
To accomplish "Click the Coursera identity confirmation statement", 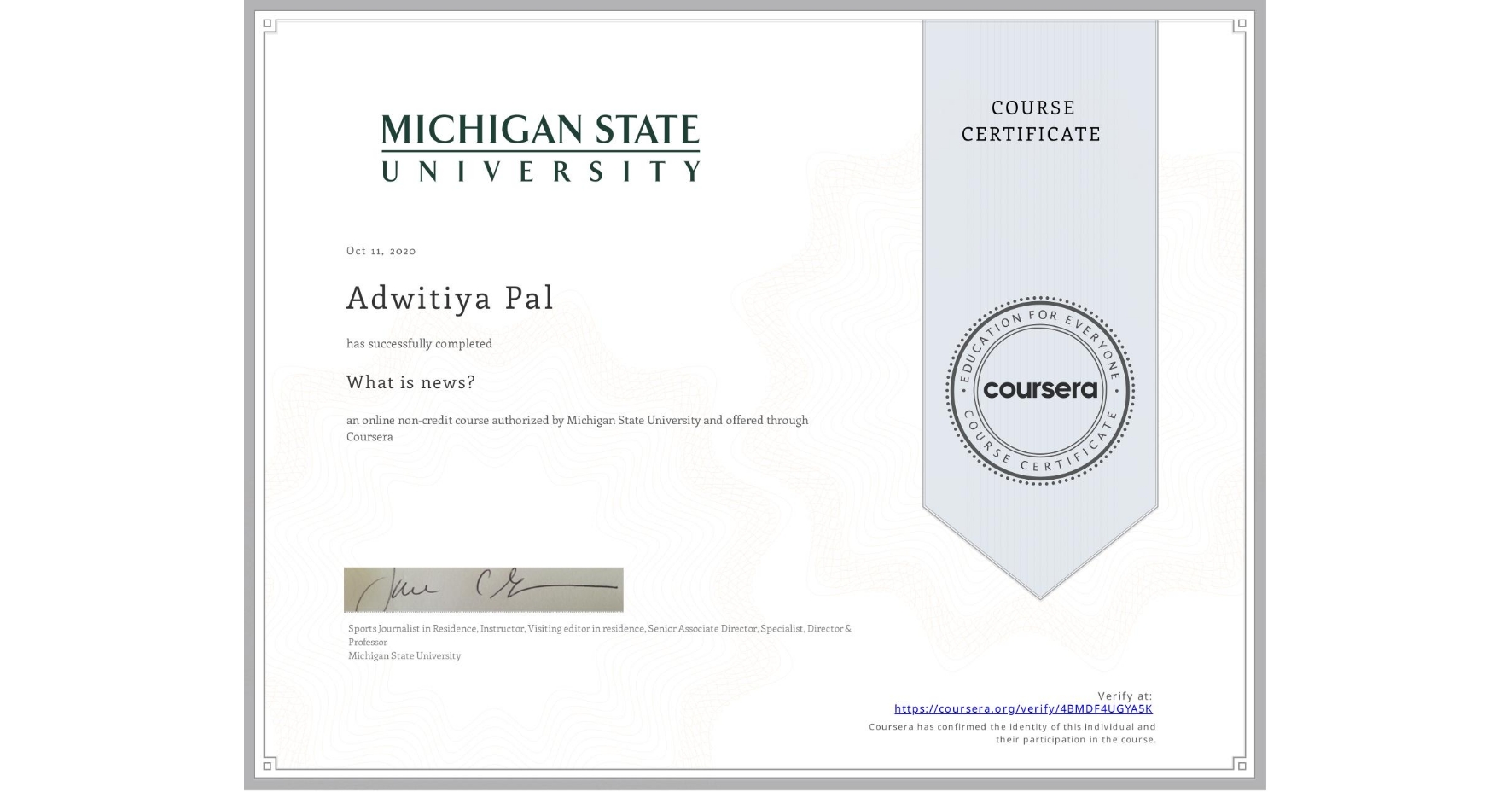I will click(1012, 733).
